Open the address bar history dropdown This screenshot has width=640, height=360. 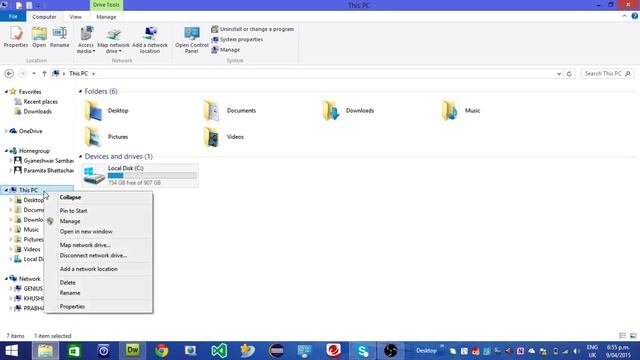coord(559,73)
